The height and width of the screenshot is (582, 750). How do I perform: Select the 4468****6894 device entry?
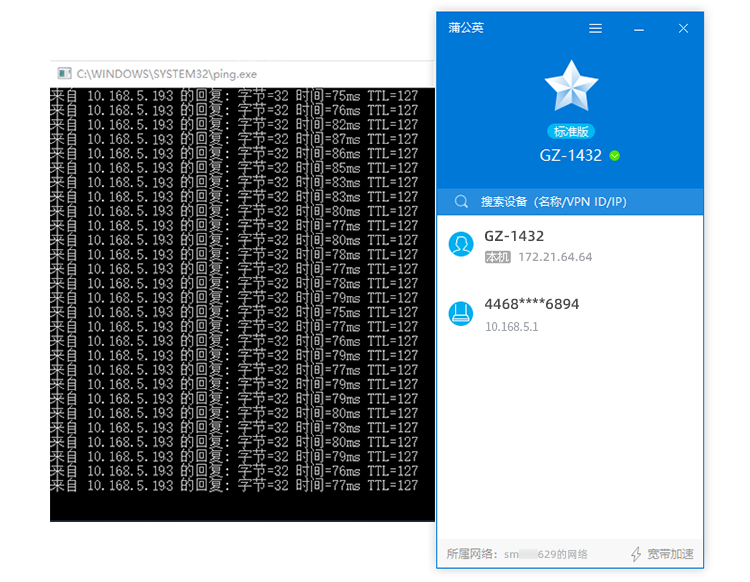pos(570,315)
